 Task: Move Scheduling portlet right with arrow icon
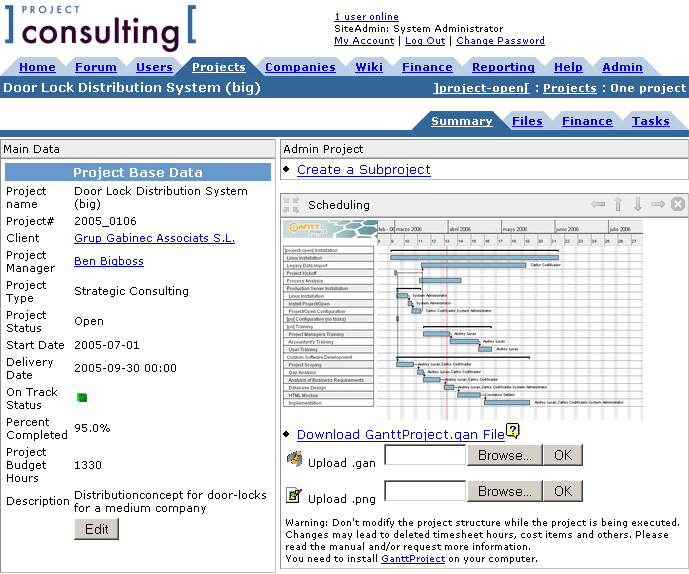(x=658, y=204)
